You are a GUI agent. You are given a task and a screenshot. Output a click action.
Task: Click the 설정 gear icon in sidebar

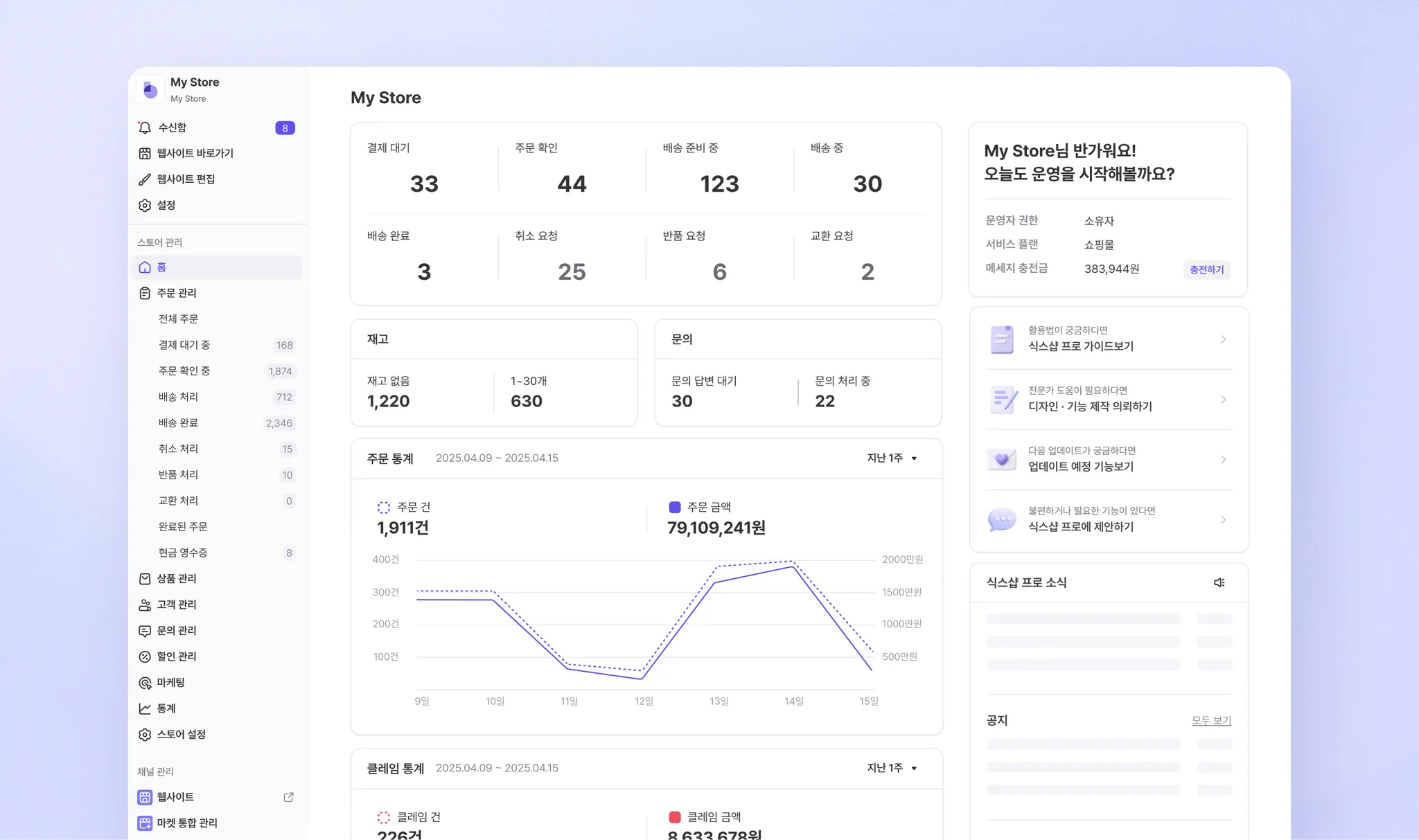[145, 205]
